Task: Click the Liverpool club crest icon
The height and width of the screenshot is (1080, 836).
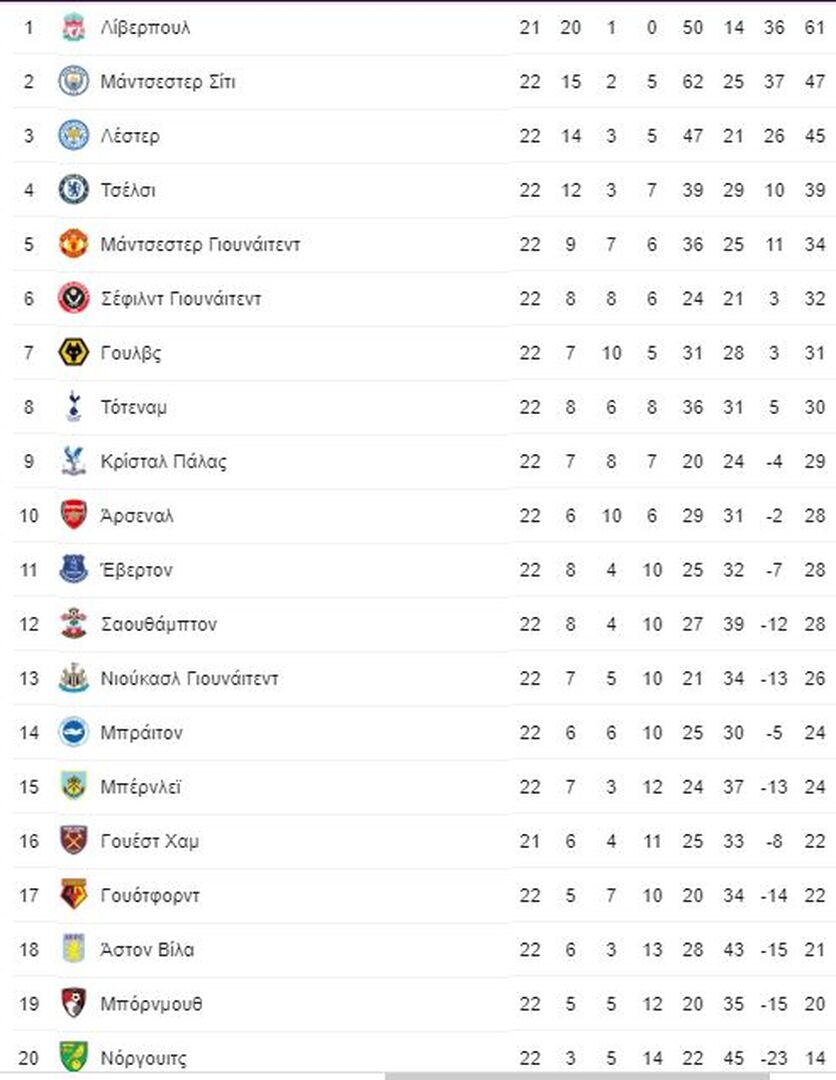Action: tap(74, 28)
